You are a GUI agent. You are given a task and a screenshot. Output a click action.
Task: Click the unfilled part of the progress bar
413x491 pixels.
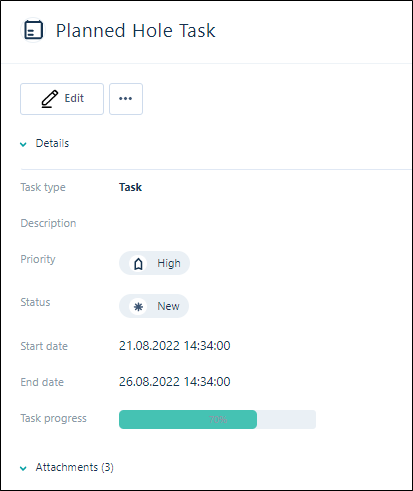pyautogui.click(x=286, y=419)
